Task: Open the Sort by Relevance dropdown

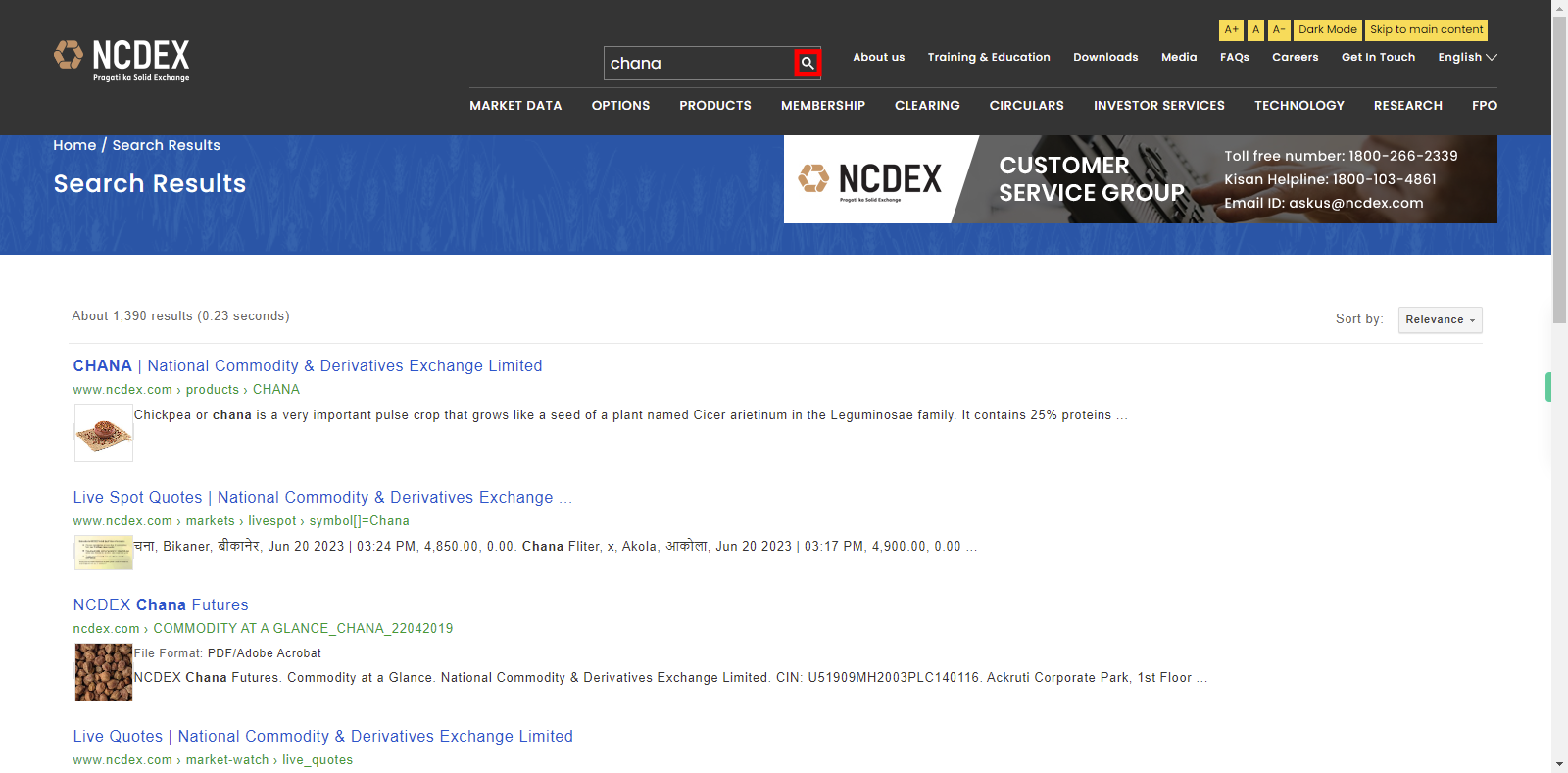Action: (x=1440, y=320)
